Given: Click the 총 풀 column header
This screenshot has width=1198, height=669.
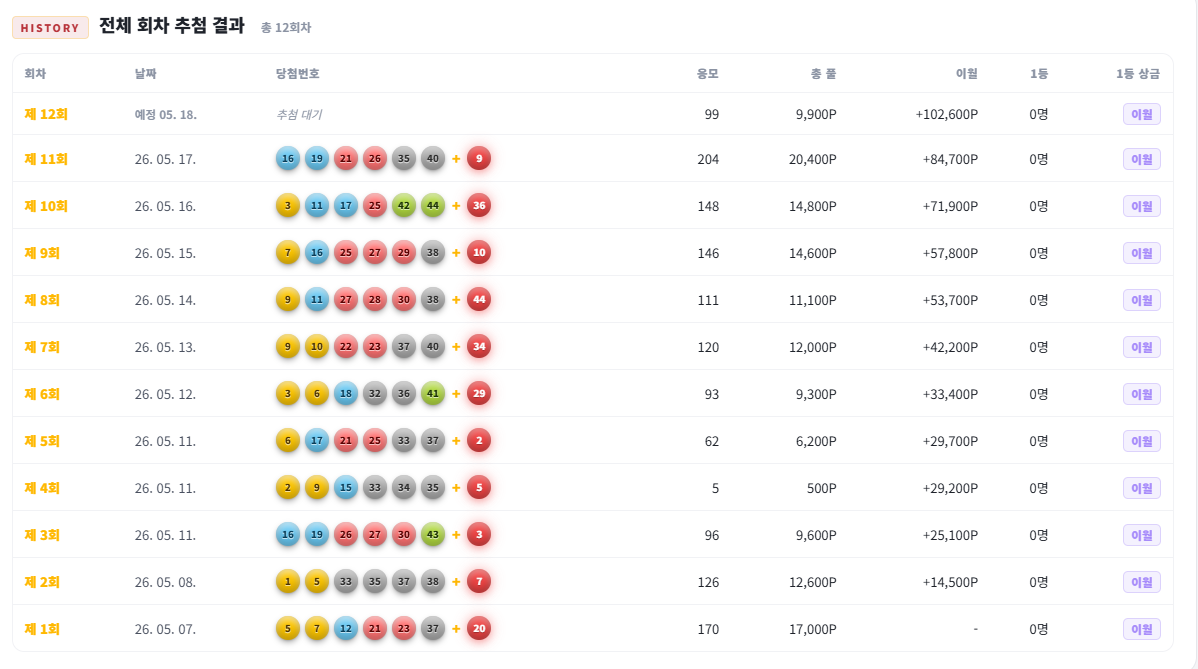Looking at the screenshot, I should click(823, 73).
